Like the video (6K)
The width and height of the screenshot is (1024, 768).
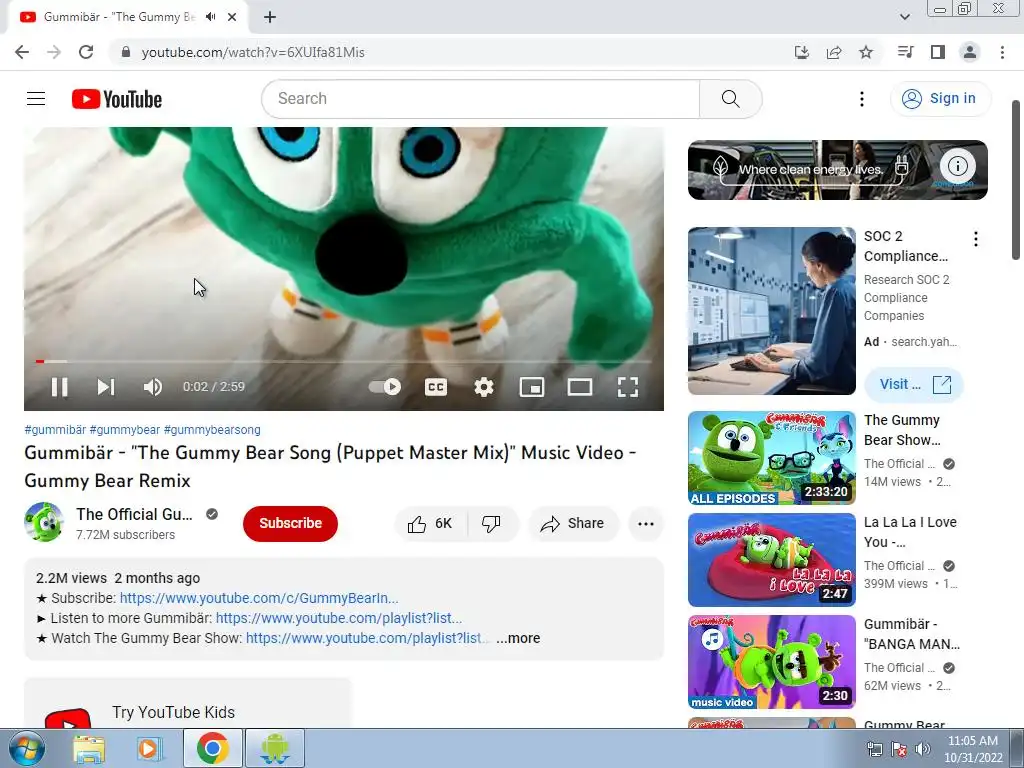coord(430,523)
